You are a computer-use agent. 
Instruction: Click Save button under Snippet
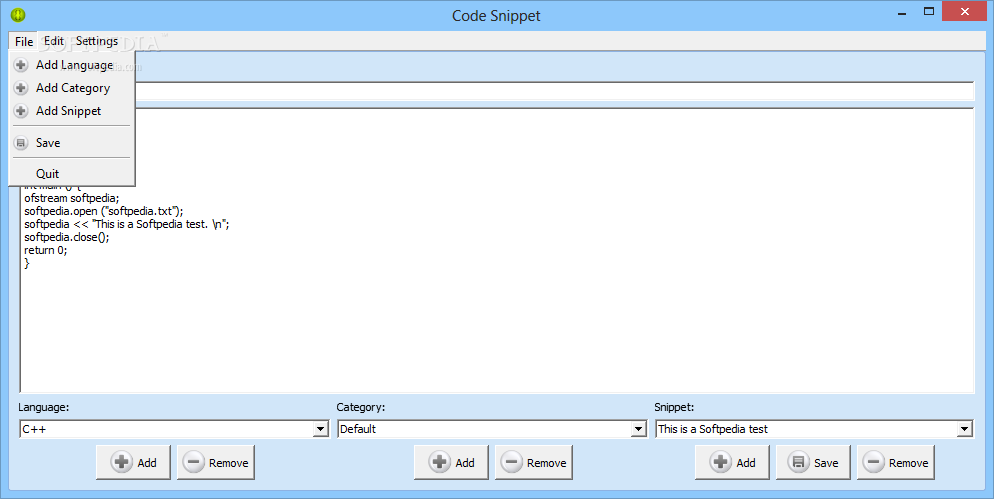pyautogui.click(x=813, y=462)
